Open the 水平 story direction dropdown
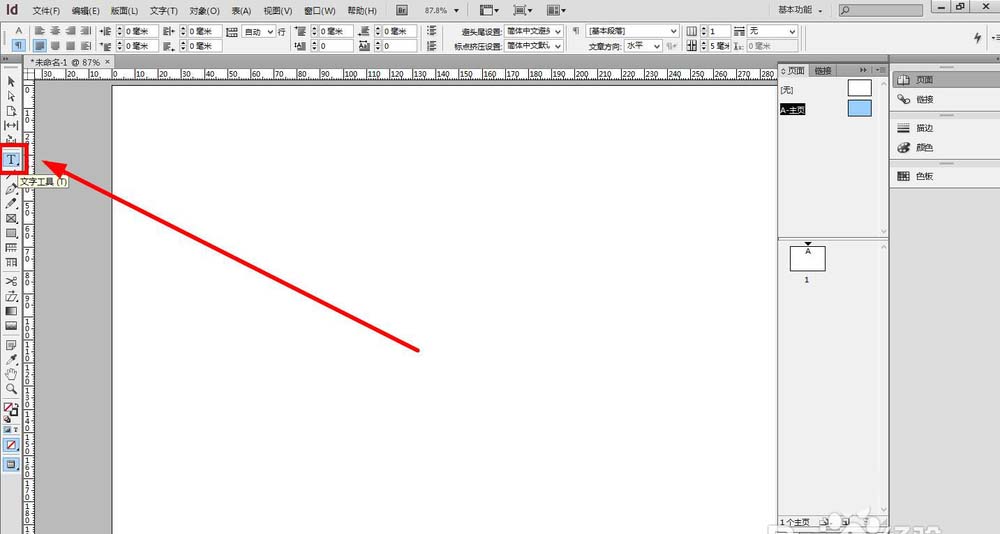 [643, 46]
